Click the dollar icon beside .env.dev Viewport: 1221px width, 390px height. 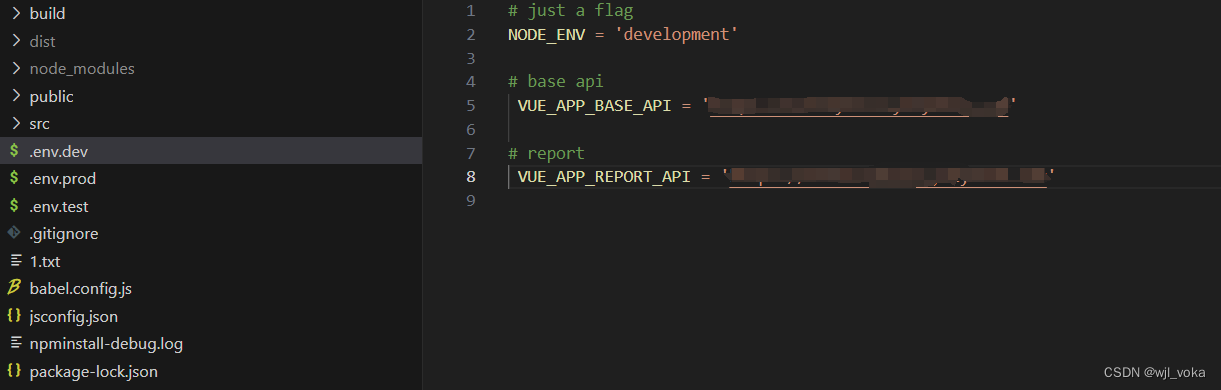[x=14, y=151]
